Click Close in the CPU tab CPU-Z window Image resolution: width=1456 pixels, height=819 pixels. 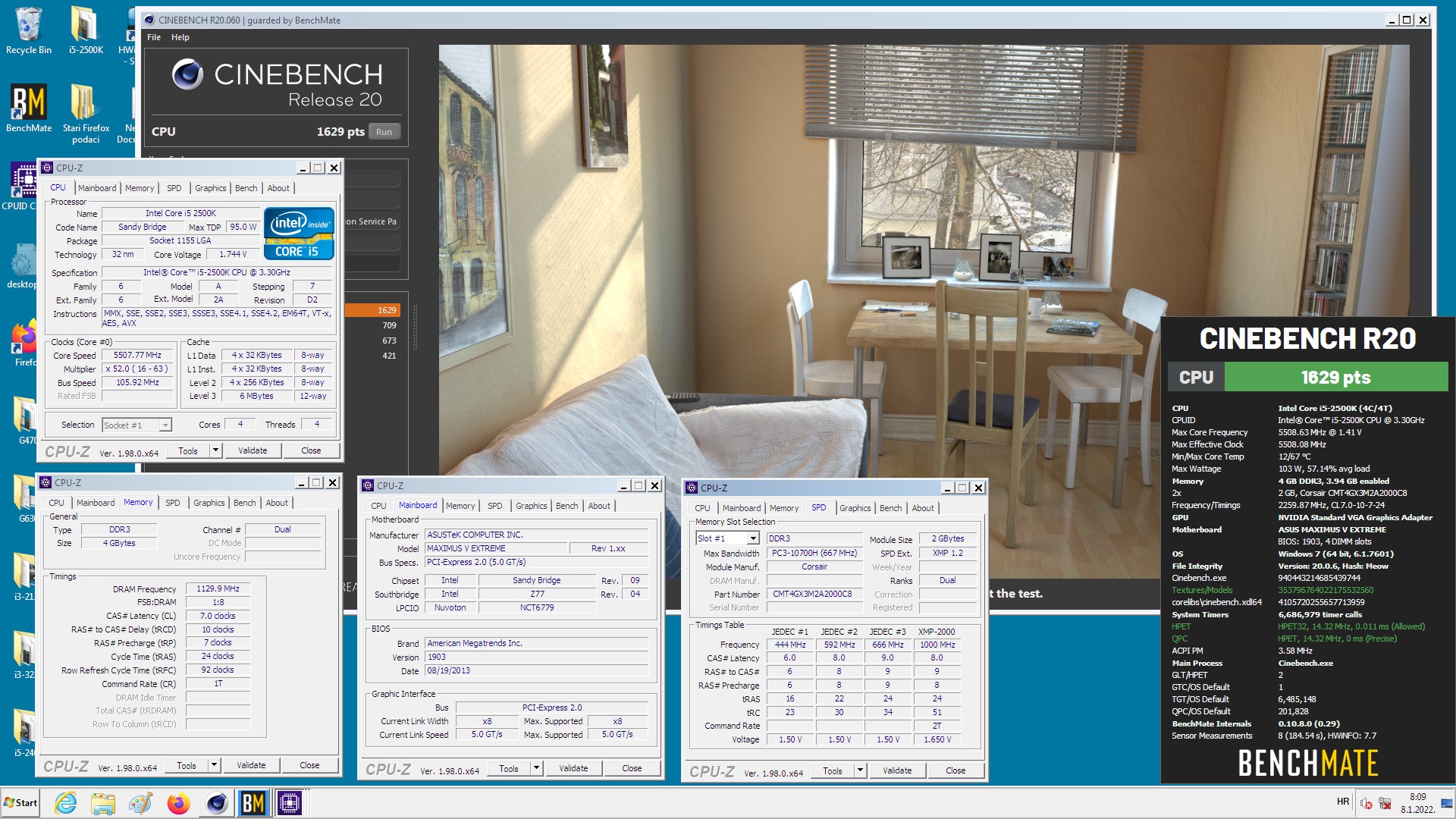coord(311,450)
